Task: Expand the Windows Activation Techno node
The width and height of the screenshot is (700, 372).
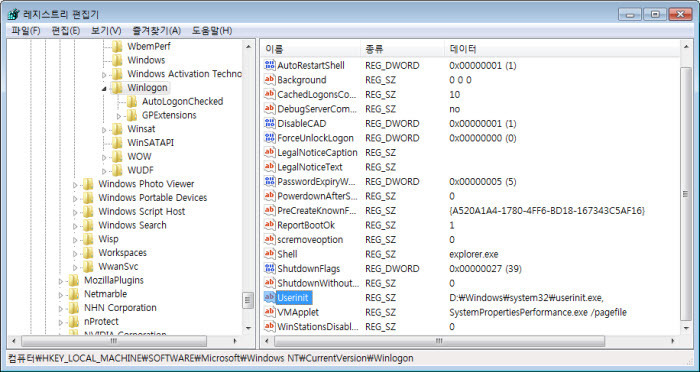Action: click(104, 75)
